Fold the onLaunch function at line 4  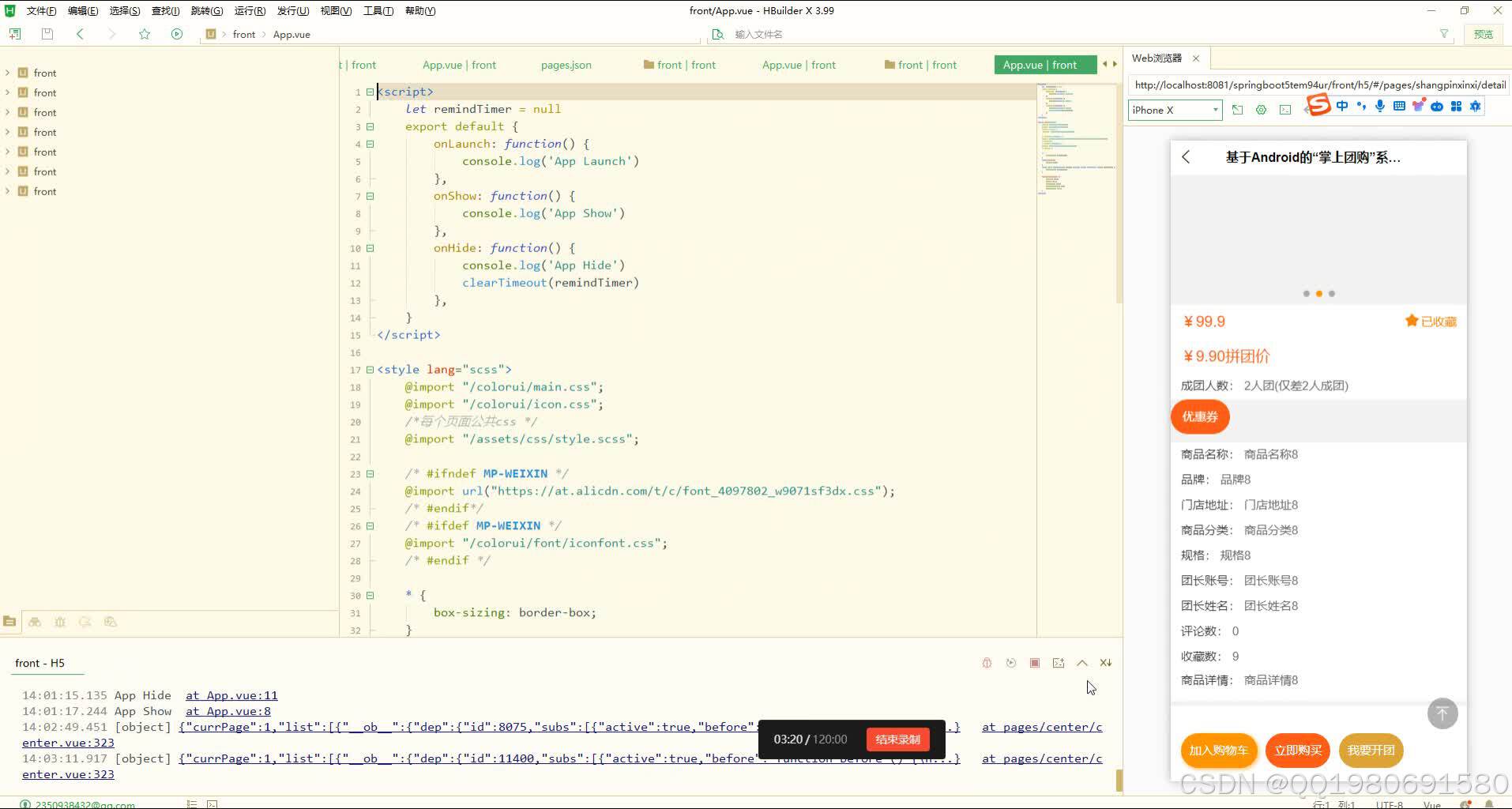pos(370,144)
